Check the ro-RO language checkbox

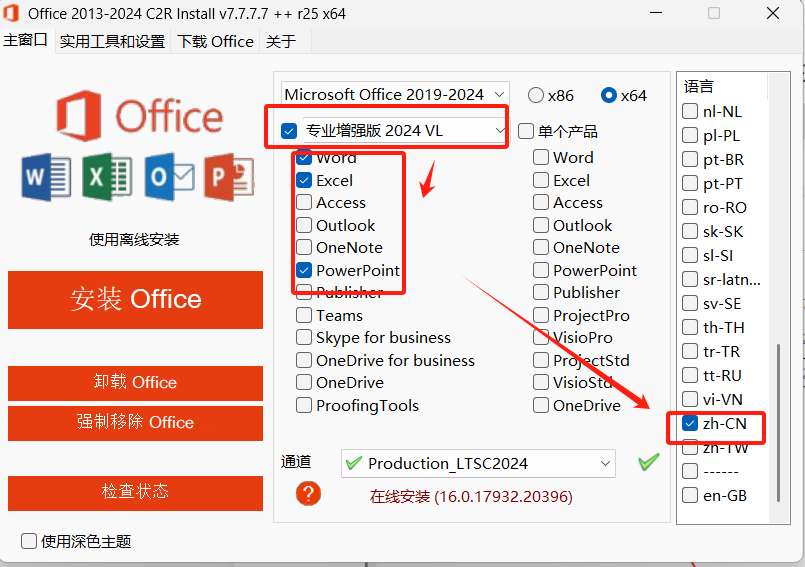(x=689, y=207)
